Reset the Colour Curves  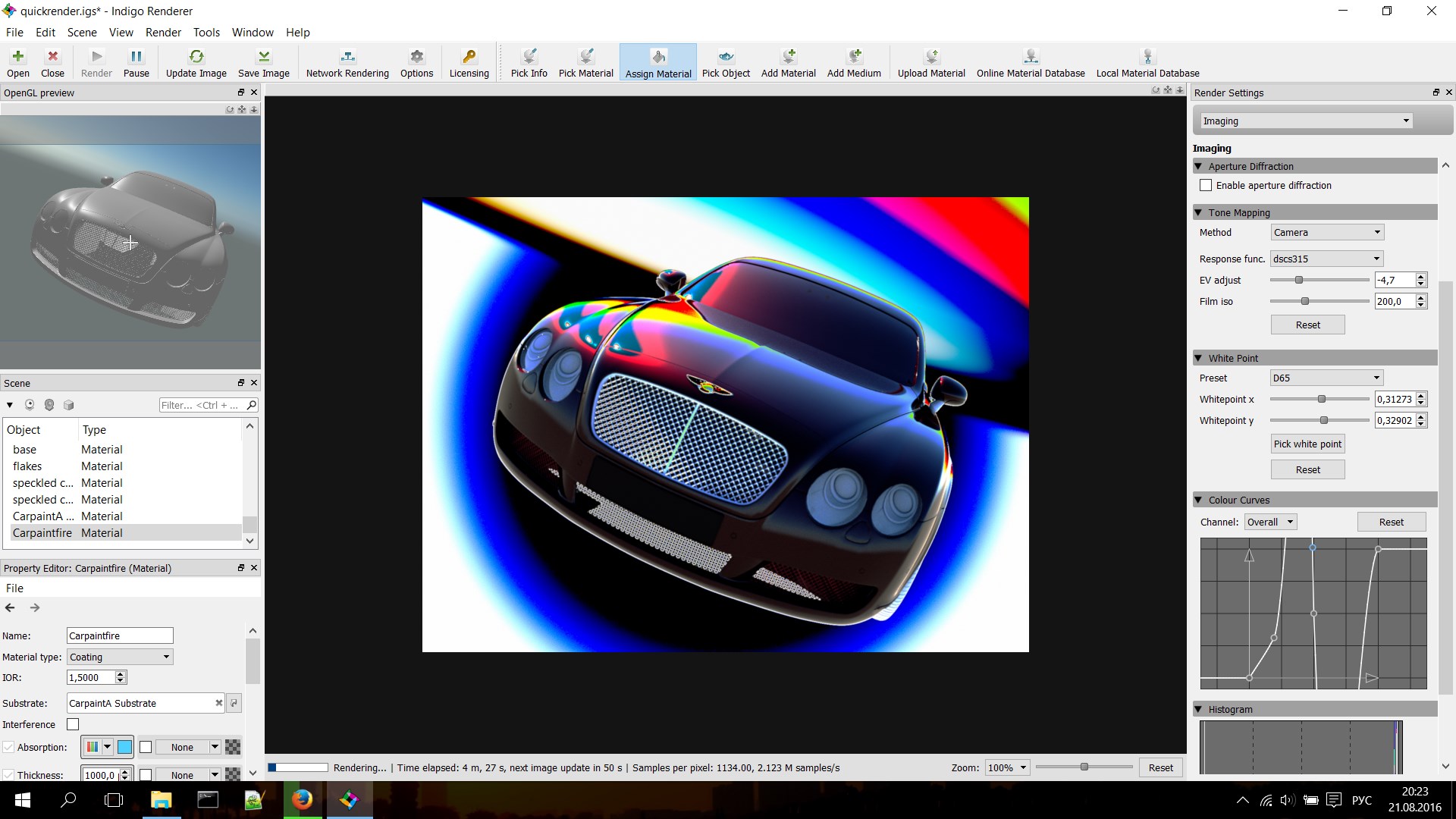point(1391,522)
